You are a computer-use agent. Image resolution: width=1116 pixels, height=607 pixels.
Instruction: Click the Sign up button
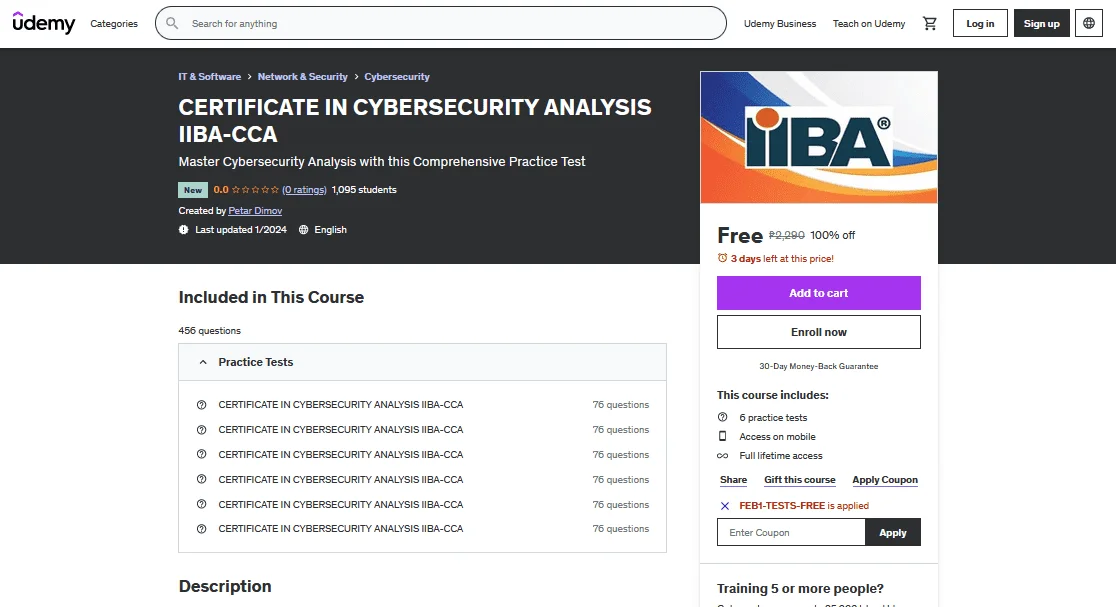(x=1041, y=23)
